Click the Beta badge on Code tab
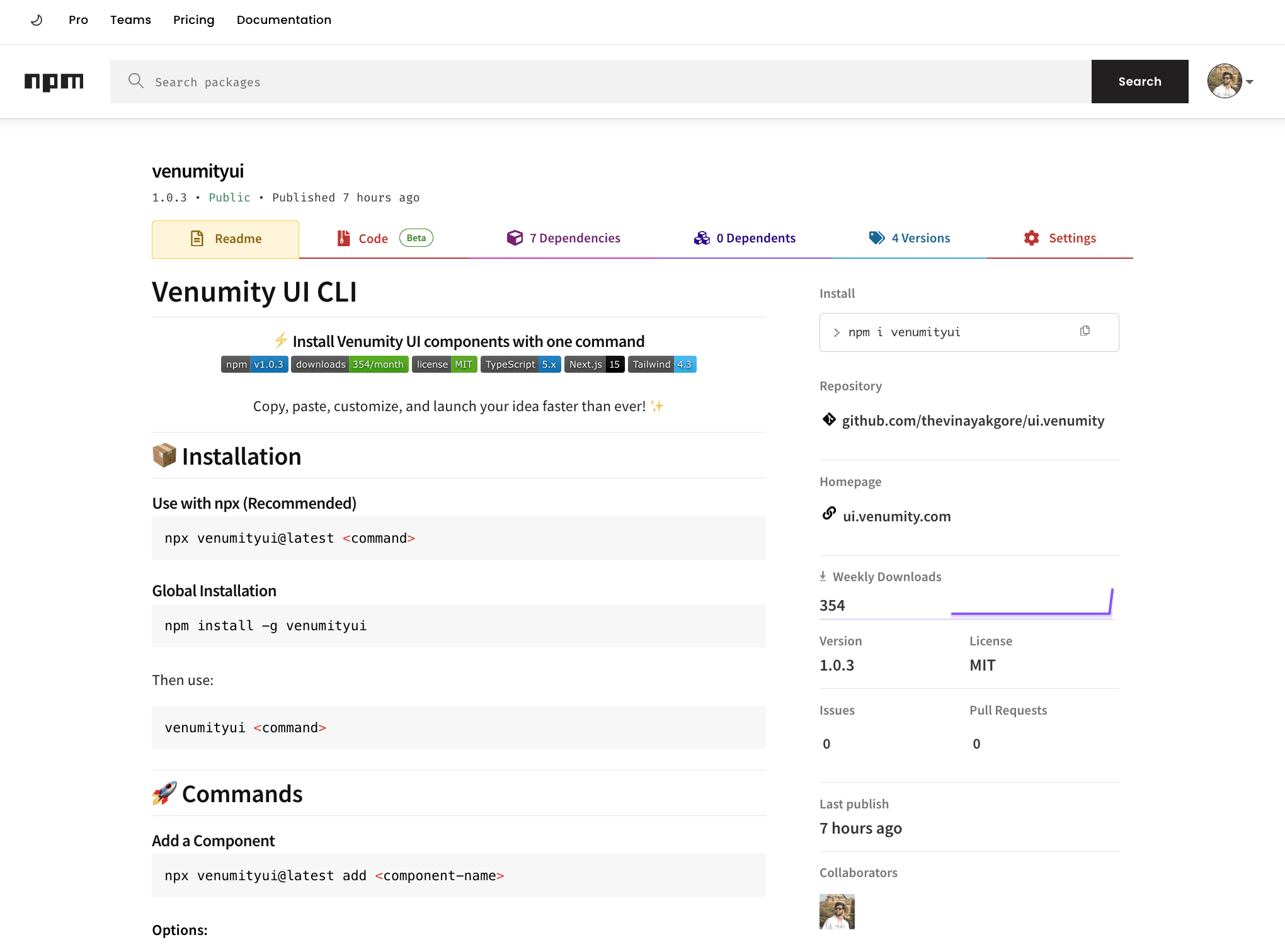This screenshot has height=952, width=1285. tap(416, 238)
